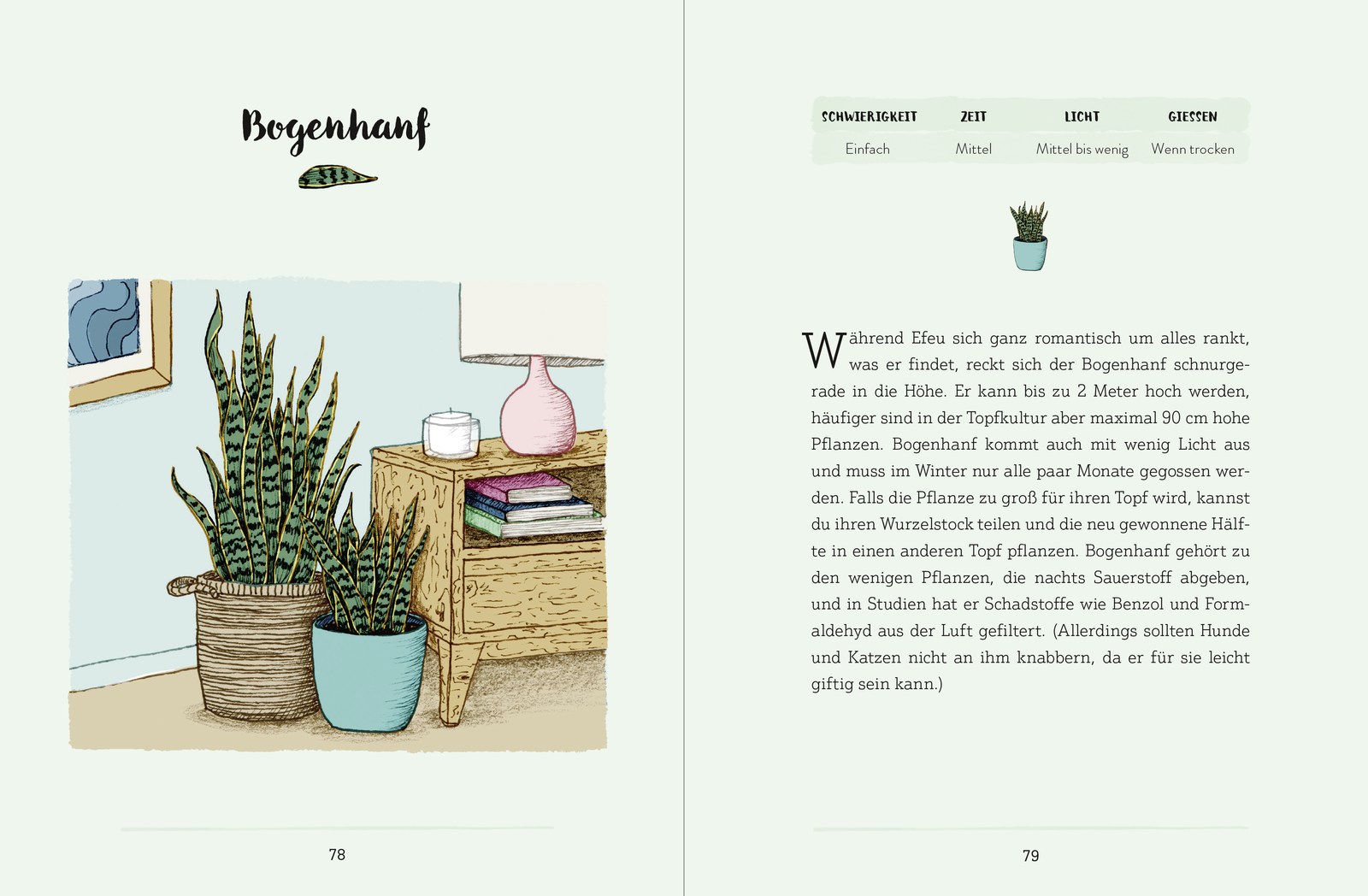
Task: Click the framed blue wave picture on the wall
Action: [105, 321]
